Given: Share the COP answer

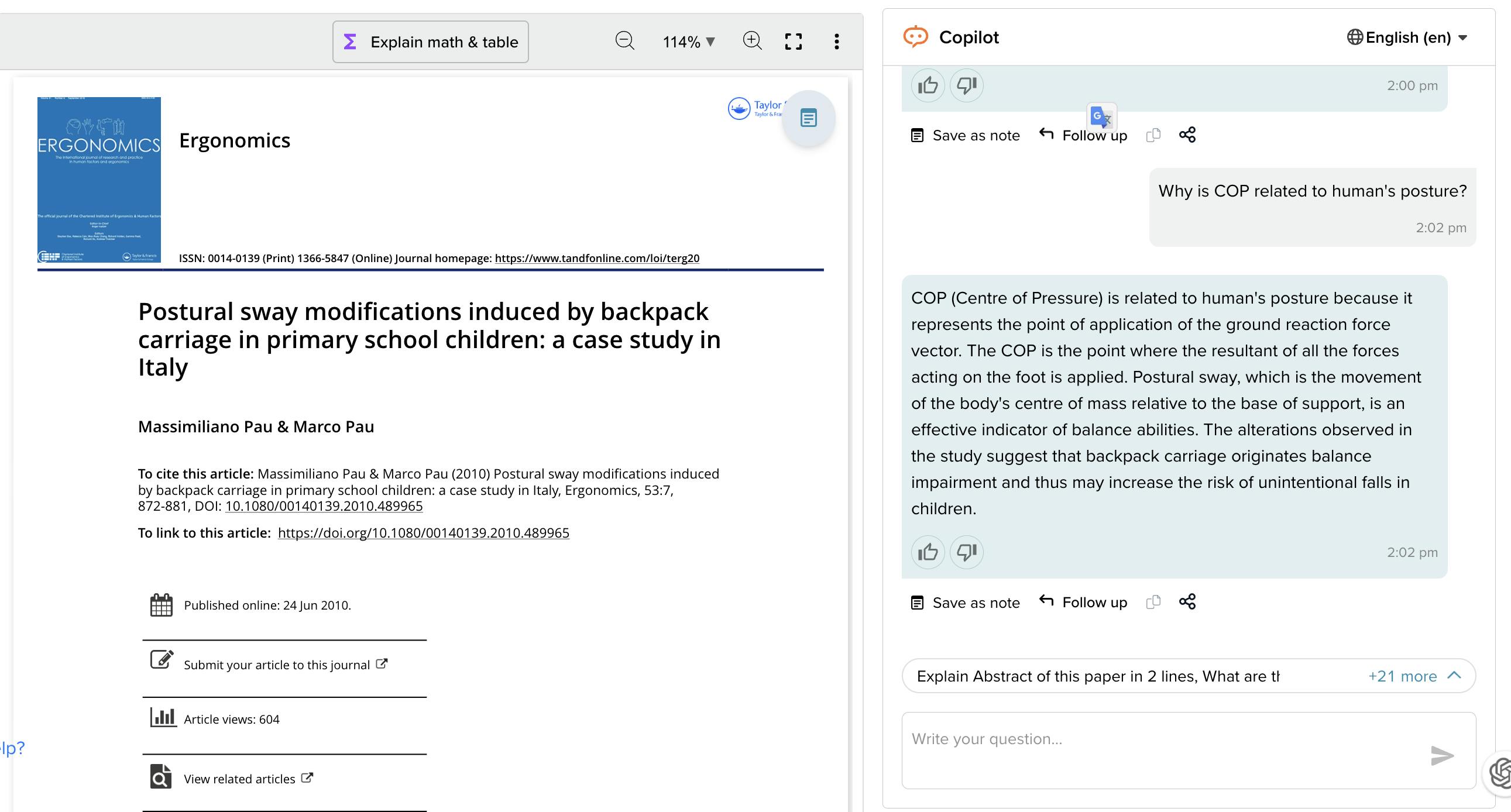Looking at the screenshot, I should (x=1187, y=601).
